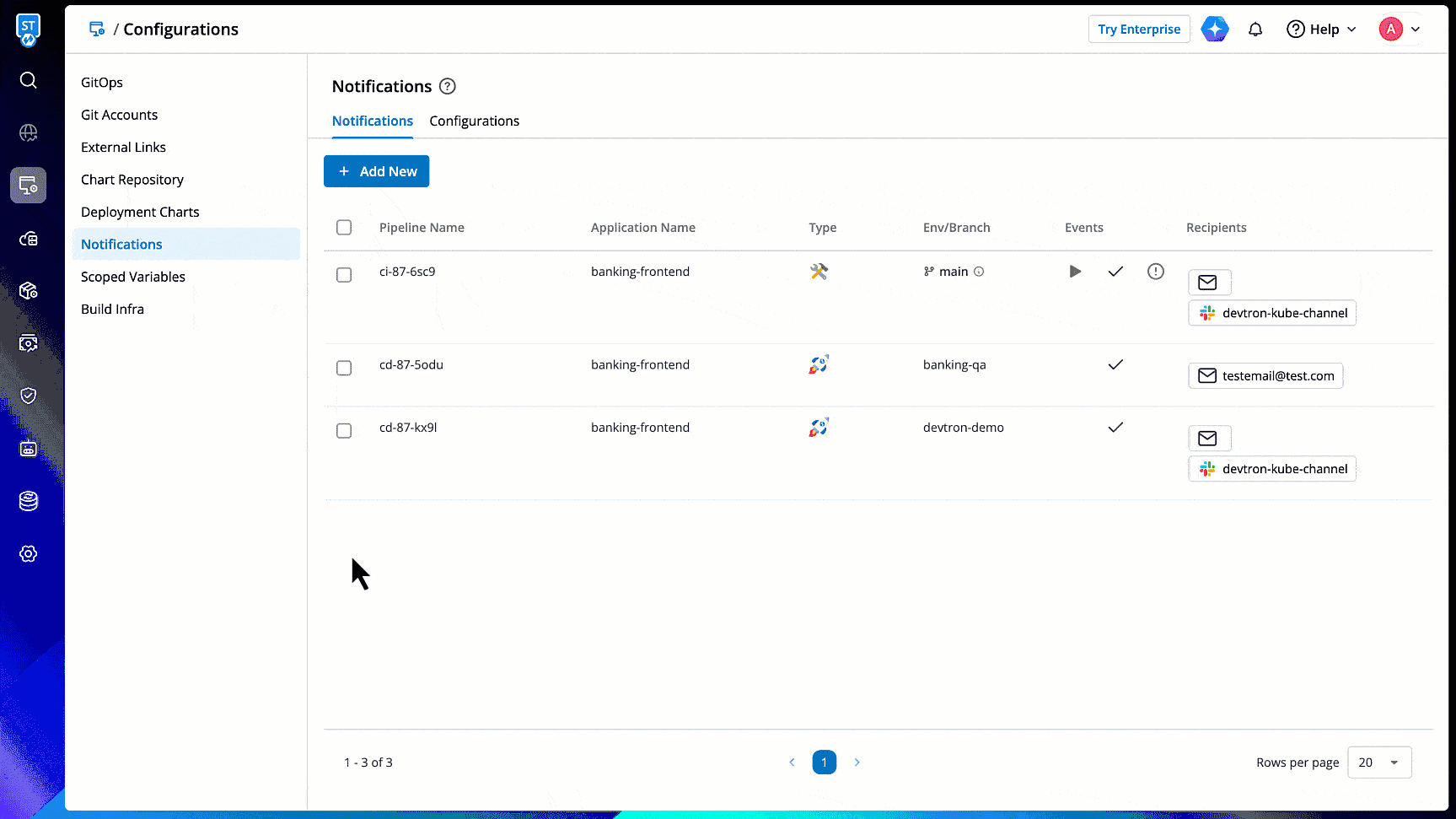Open the user profile avatar menu

coord(1400,30)
